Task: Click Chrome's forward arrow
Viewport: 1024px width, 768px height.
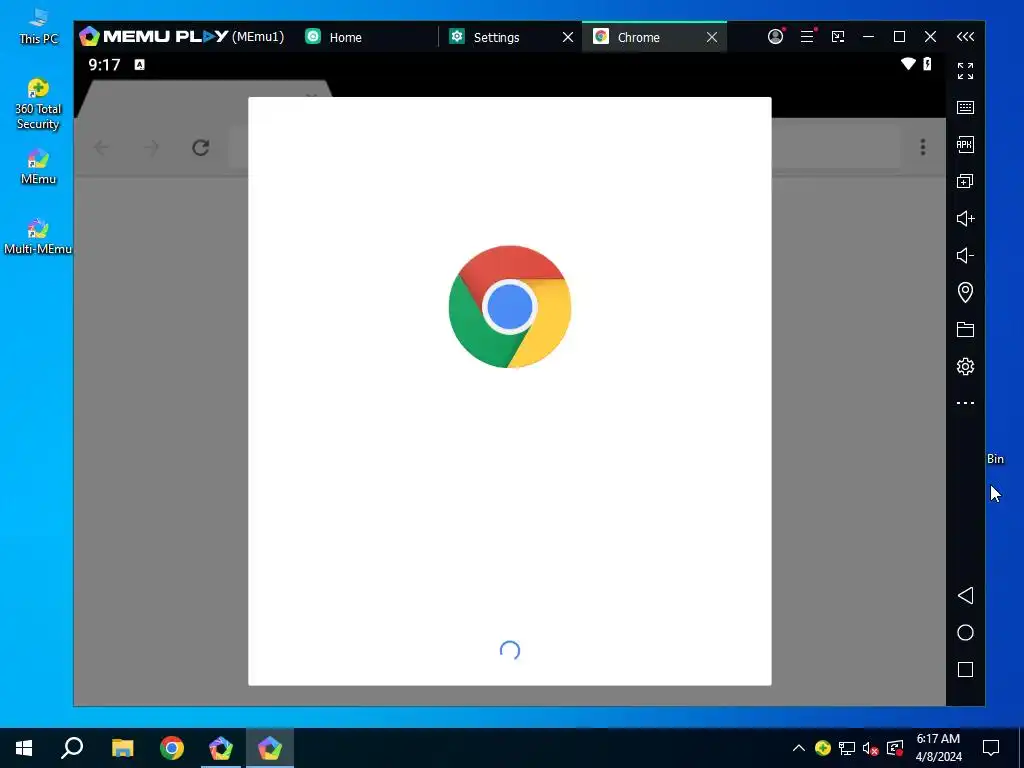Action: 151,147
